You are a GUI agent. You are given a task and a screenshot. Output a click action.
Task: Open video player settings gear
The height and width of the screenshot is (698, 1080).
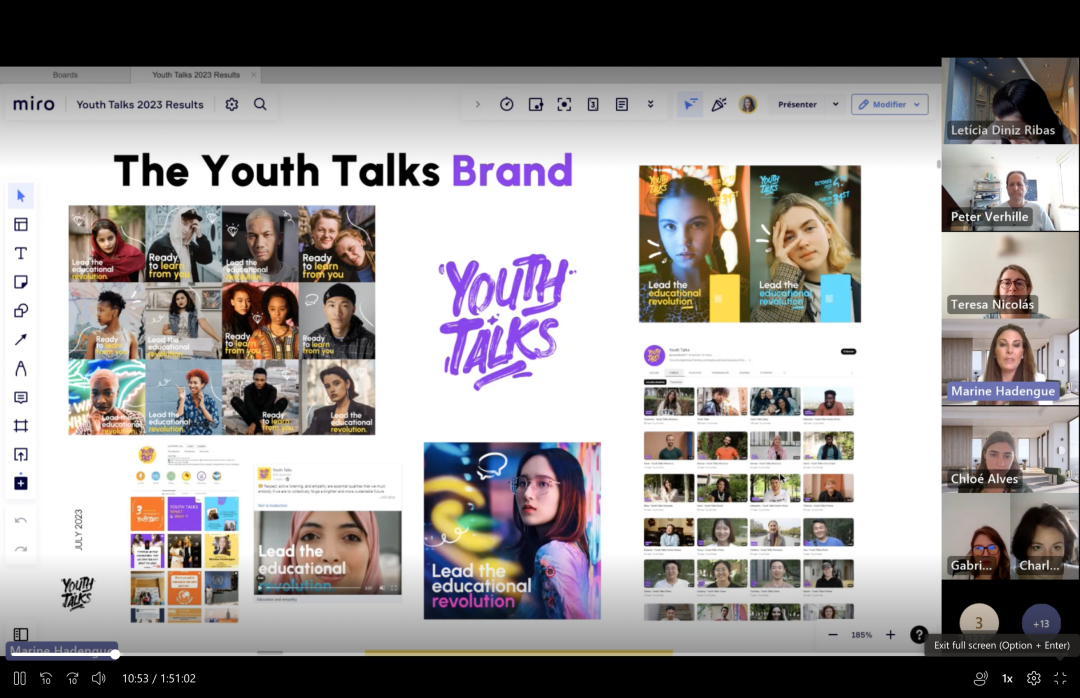click(1033, 679)
